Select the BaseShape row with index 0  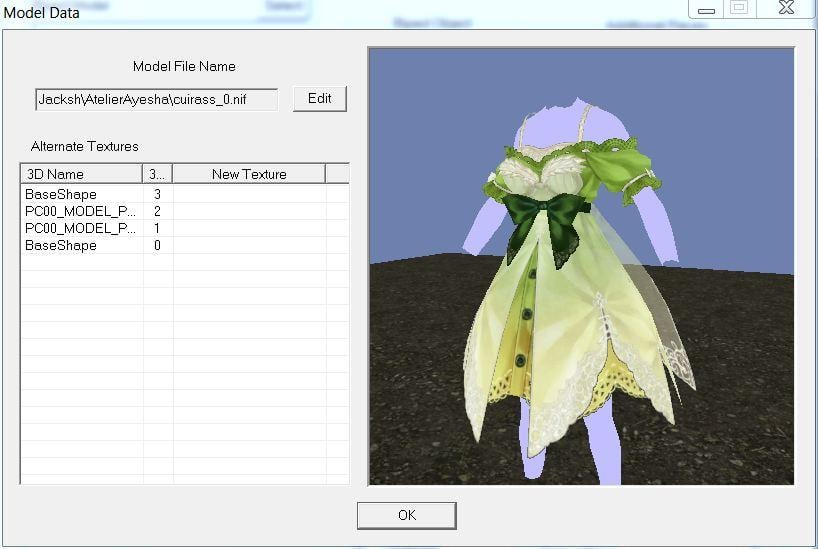coord(184,245)
